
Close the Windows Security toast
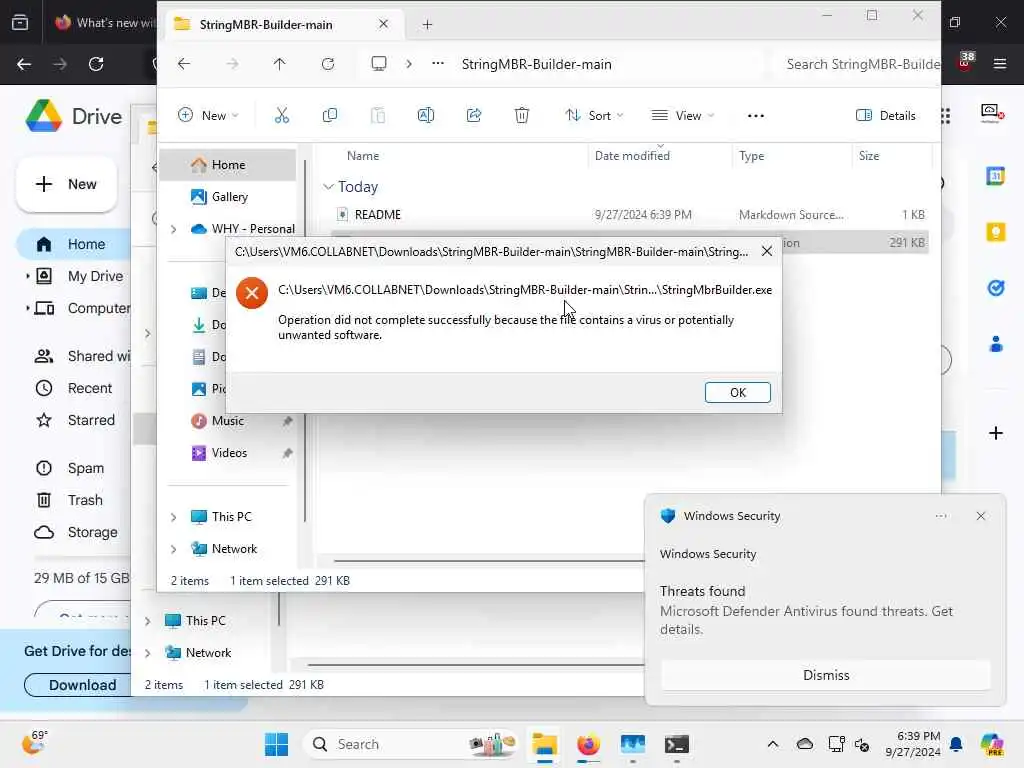[x=980, y=516]
